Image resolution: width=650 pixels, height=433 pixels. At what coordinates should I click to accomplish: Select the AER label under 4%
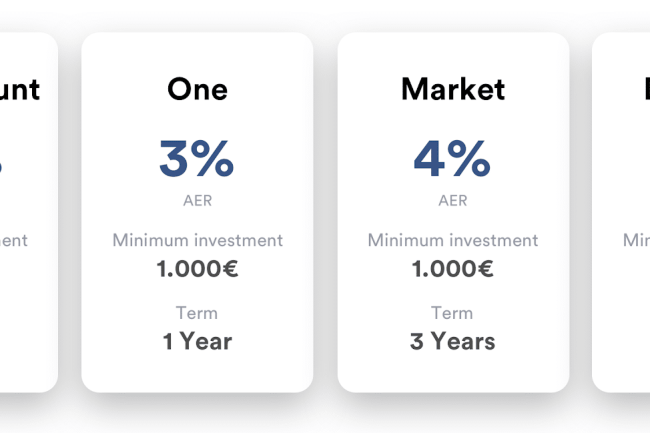tap(453, 201)
